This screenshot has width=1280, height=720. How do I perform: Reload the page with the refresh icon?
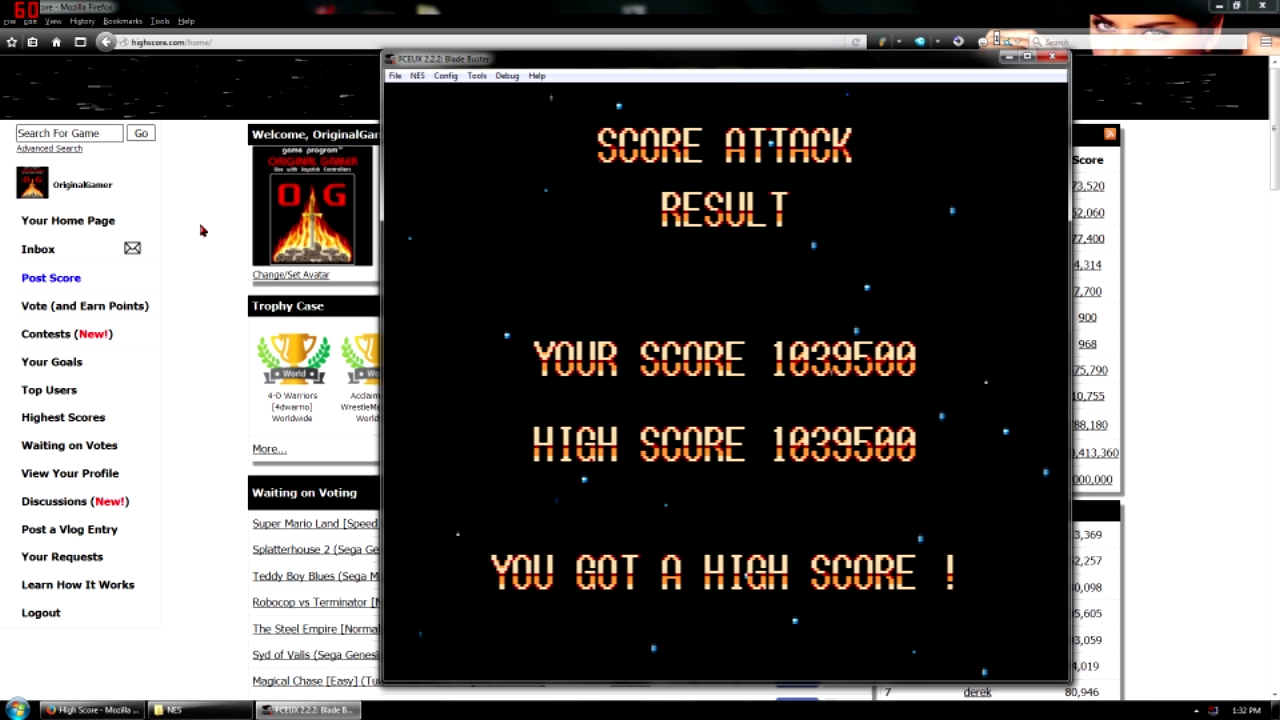(855, 42)
